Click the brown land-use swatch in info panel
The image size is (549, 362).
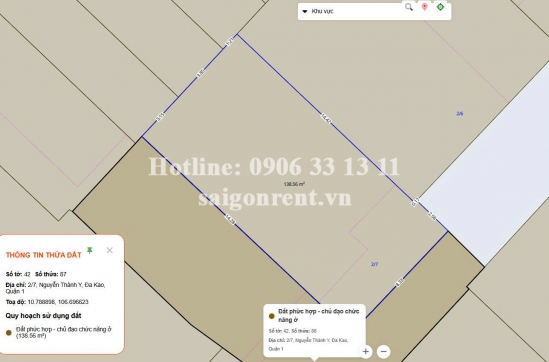pyautogui.click(x=9, y=333)
